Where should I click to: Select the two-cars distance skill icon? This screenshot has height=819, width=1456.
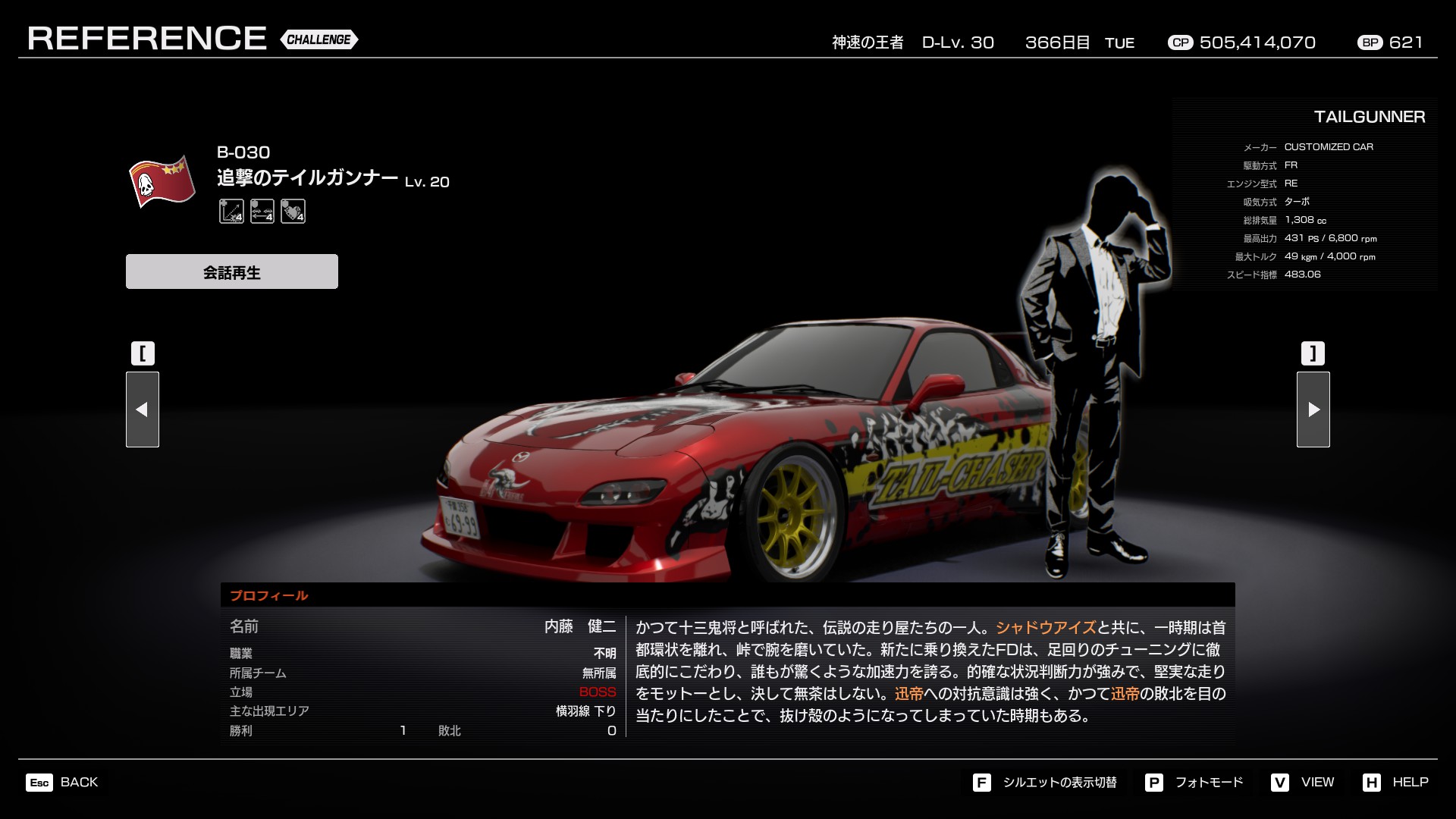click(262, 212)
